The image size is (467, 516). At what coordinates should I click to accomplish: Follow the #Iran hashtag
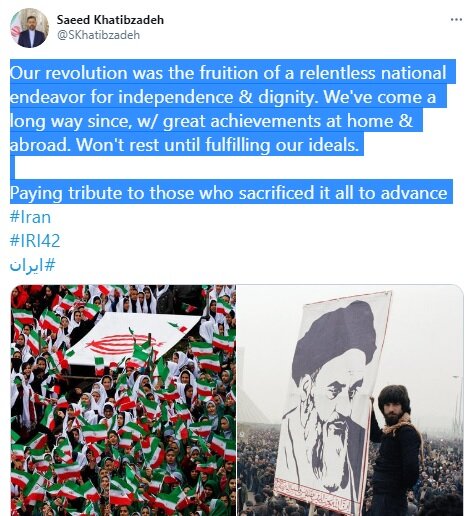point(30,217)
